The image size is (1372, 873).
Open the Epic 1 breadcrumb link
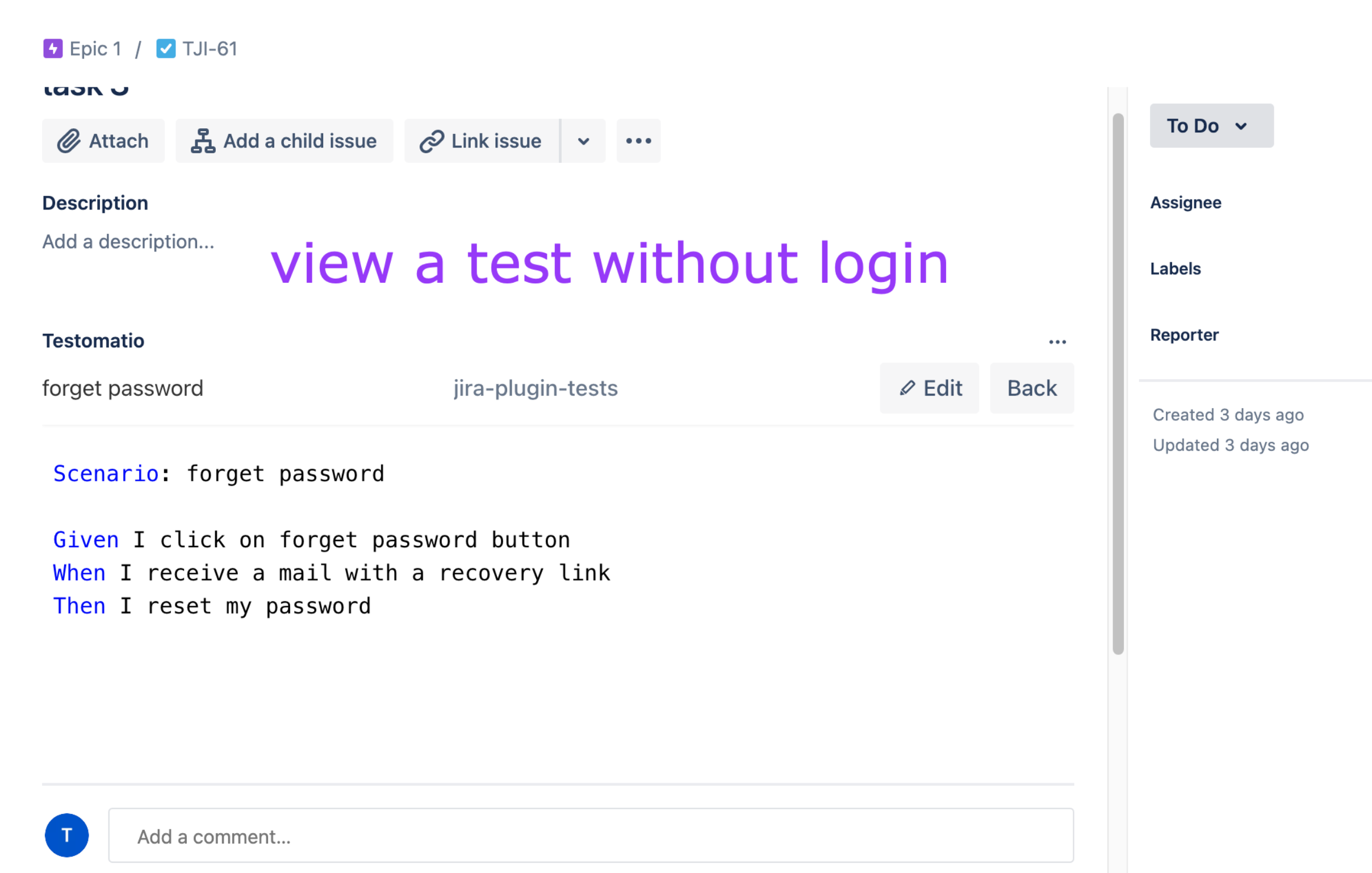click(x=95, y=49)
